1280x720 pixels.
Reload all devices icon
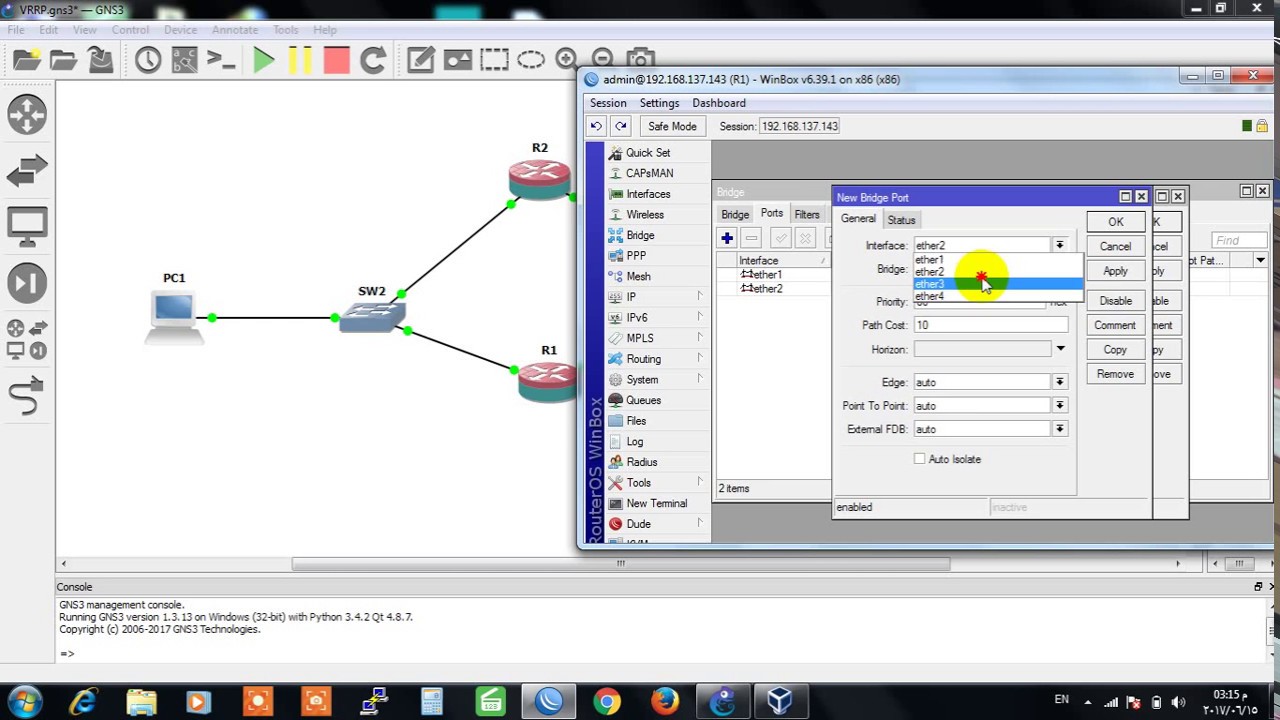pos(373,60)
